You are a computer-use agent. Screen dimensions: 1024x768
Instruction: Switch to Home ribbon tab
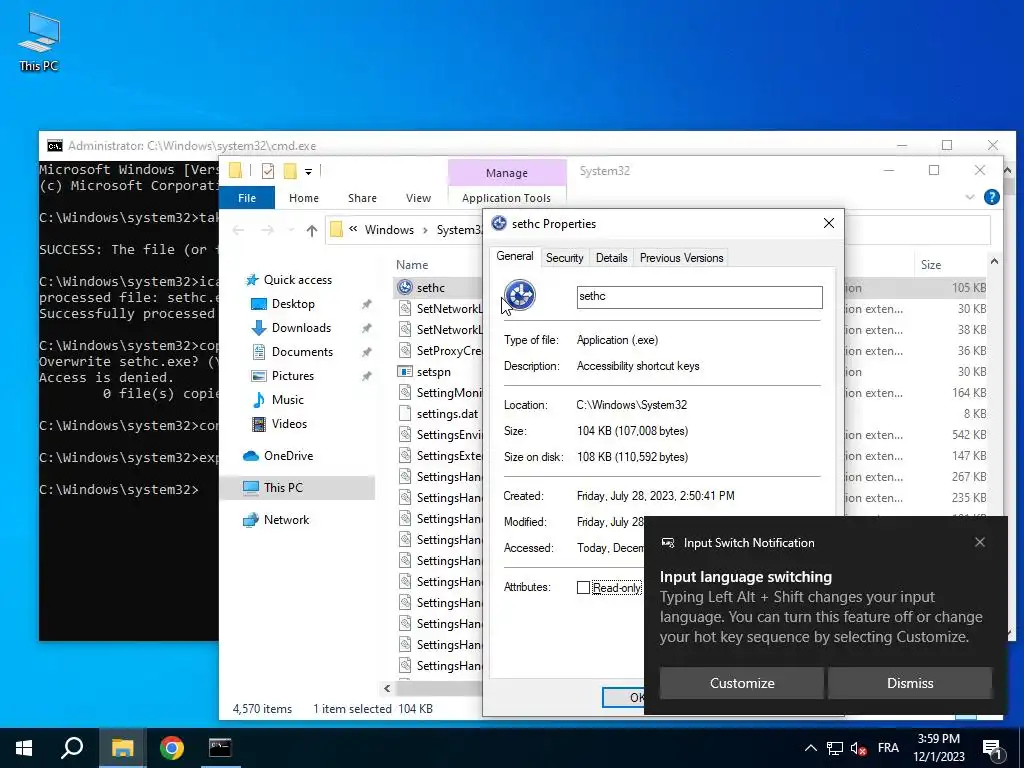pyautogui.click(x=304, y=198)
